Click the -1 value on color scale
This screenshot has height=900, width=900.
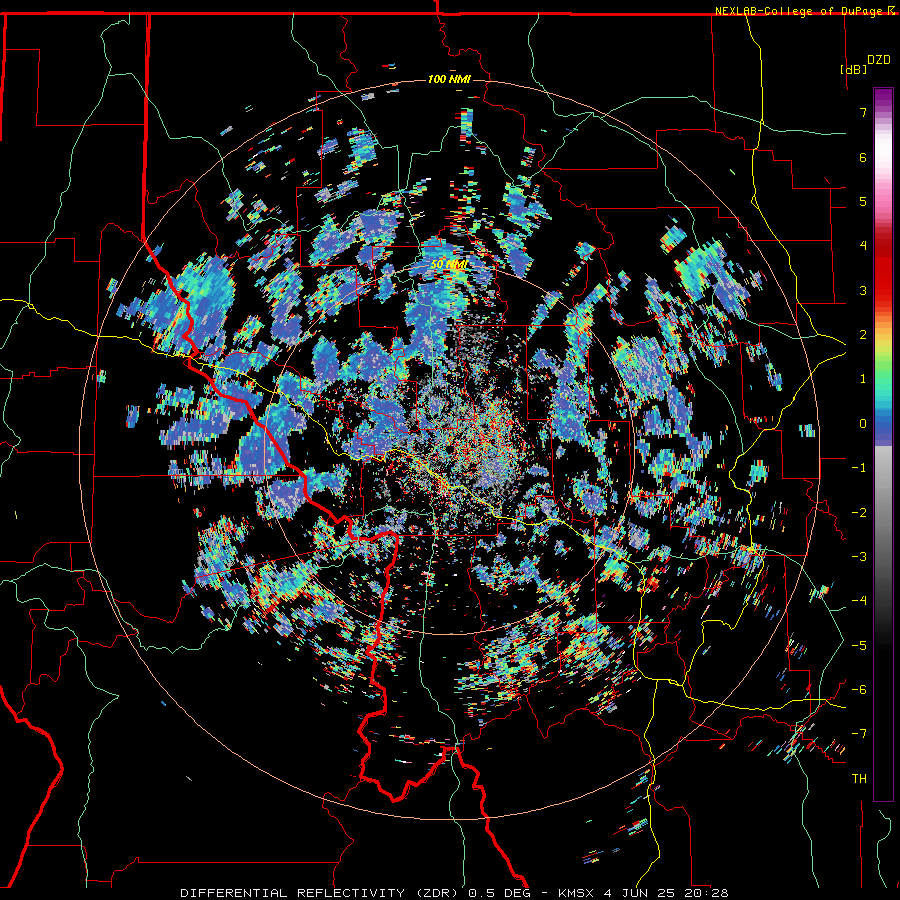(859, 468)
